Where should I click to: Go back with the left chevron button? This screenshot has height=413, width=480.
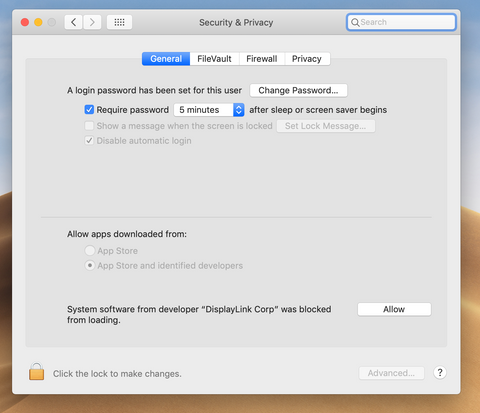coord(73,22)
